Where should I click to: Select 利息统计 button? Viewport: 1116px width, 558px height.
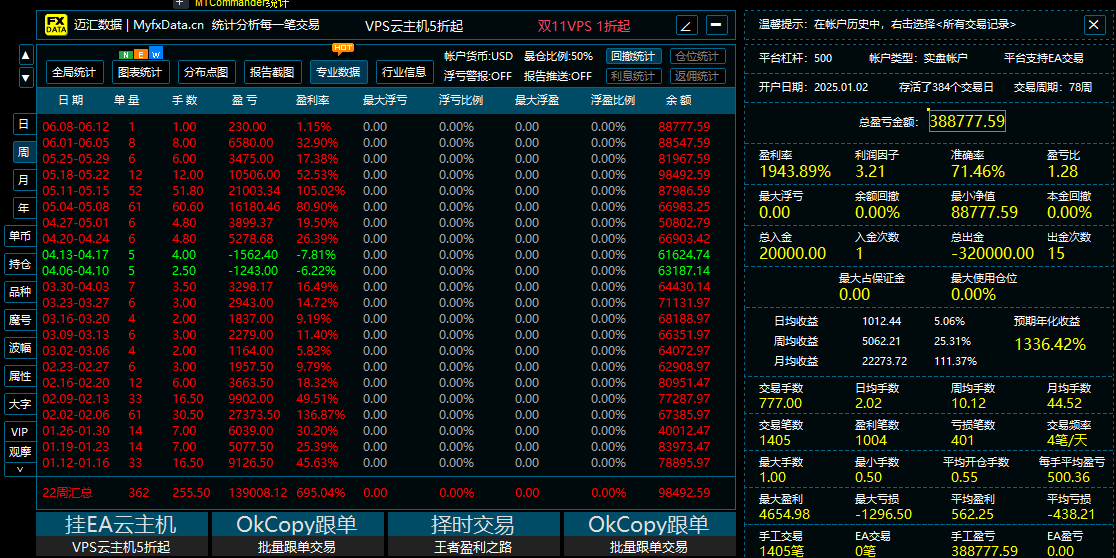tap(634, 76)
